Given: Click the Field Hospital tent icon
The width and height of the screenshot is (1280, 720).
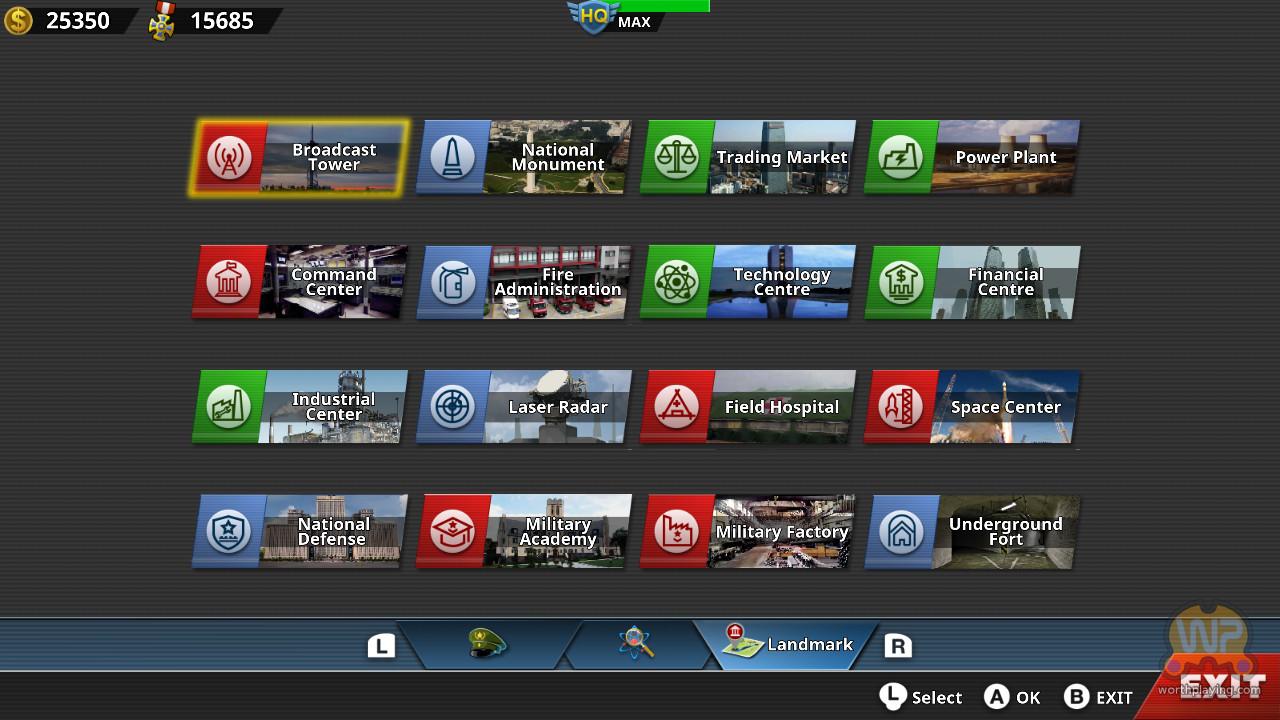Looking at the screenshot, I should [x=677, y=407].
